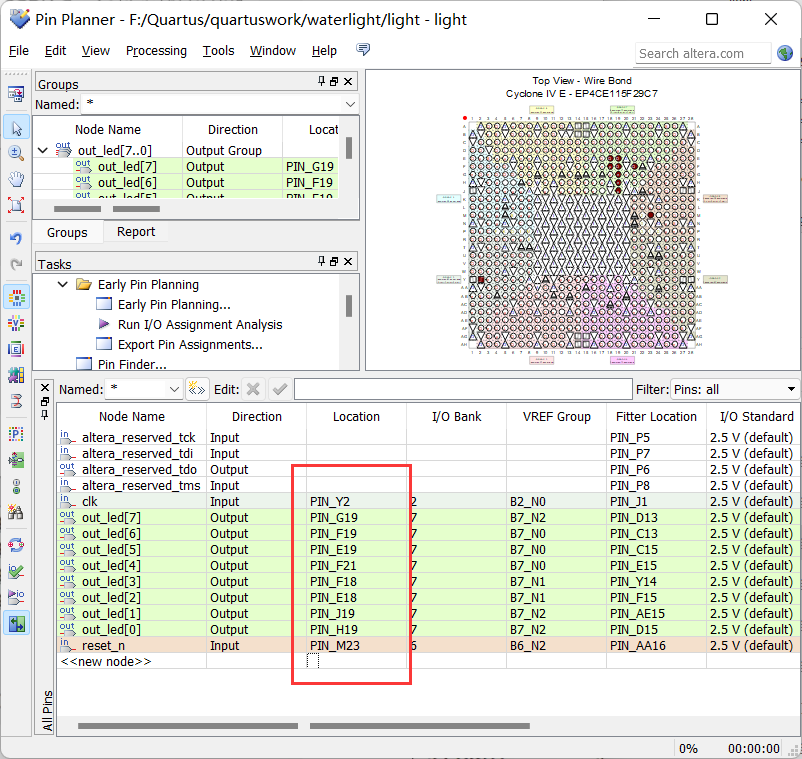The image size is (802, 759).
Task: Click the top sidebar window-layout icon
Action: (x=16, y=94)
